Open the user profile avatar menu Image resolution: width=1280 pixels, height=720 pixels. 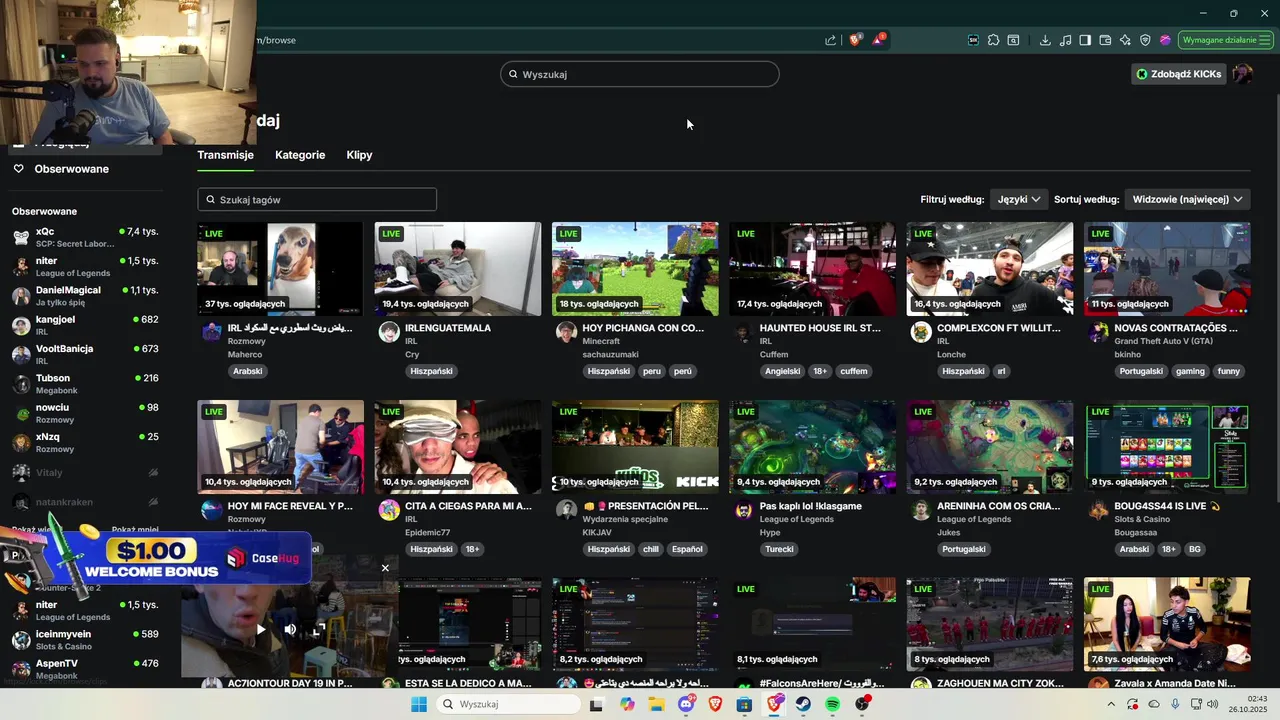tap(1242, 74)
